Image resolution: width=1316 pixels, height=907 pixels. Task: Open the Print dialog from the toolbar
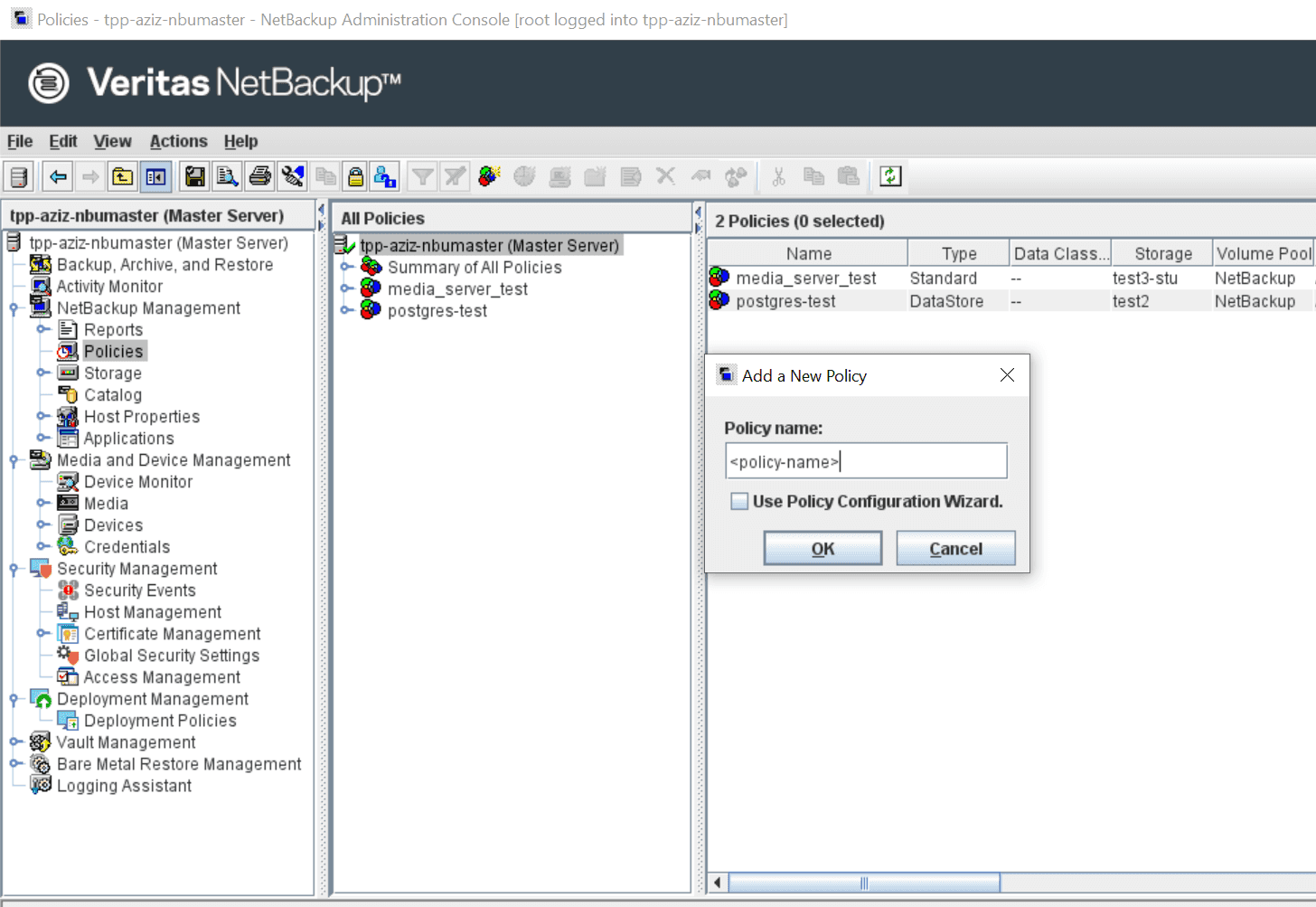tap(259, 175)
